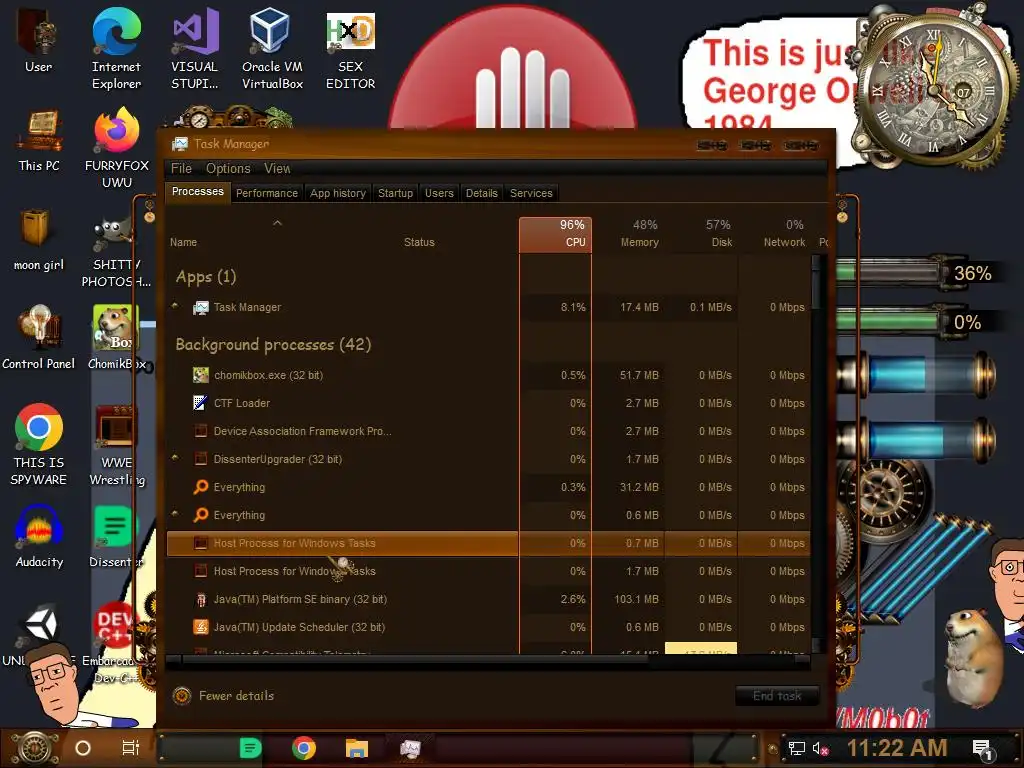Screen dimensions: 1024x768
Task: Expand the second Everything process row
Action: [174, 514]
